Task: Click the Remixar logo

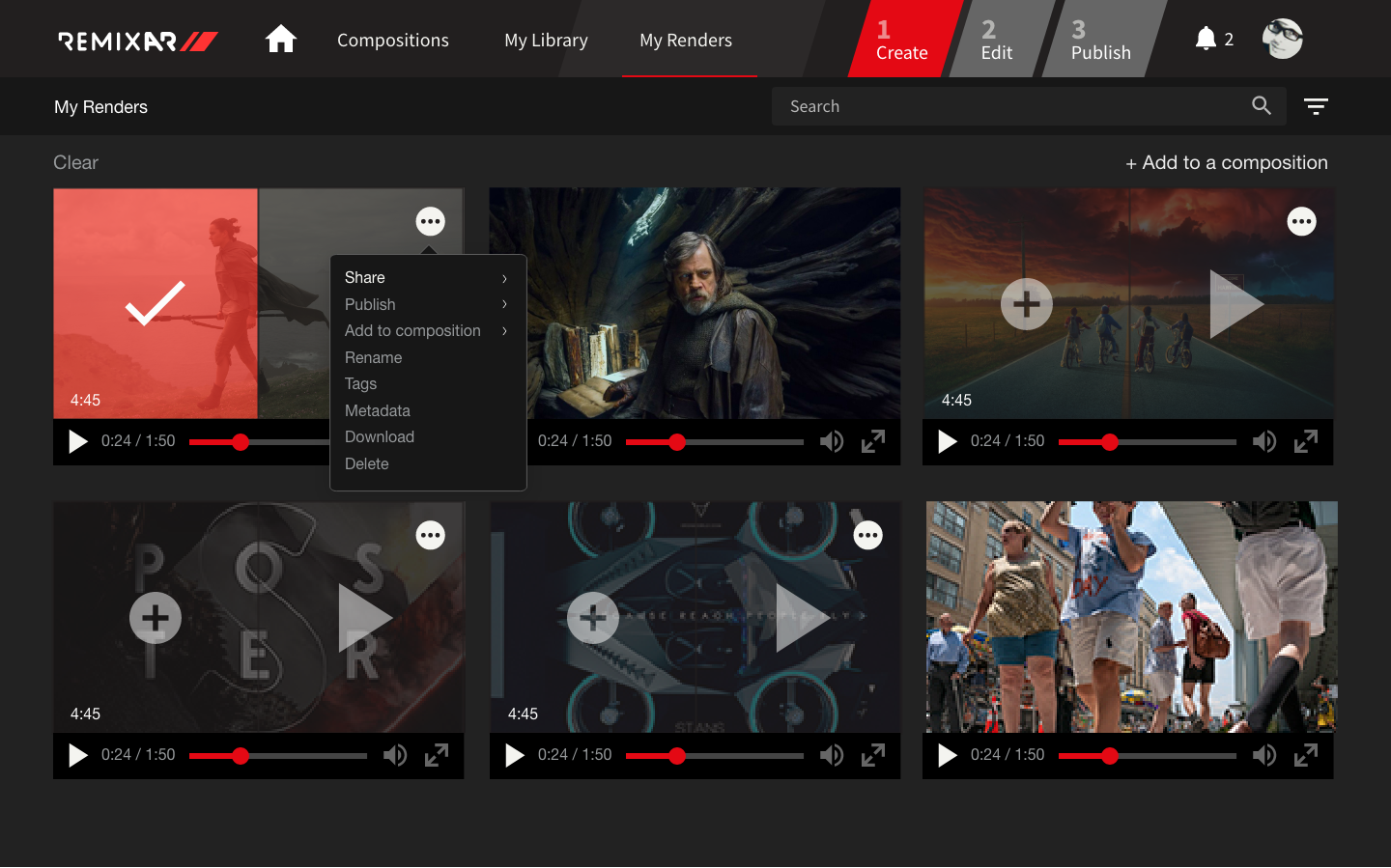Action: 138,41
